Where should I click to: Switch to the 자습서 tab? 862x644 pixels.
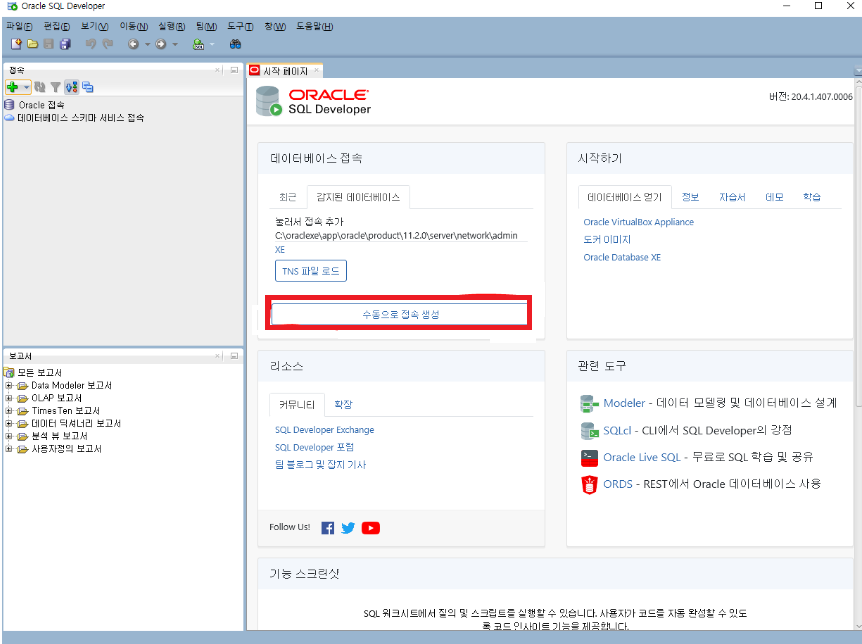point(732,197)
